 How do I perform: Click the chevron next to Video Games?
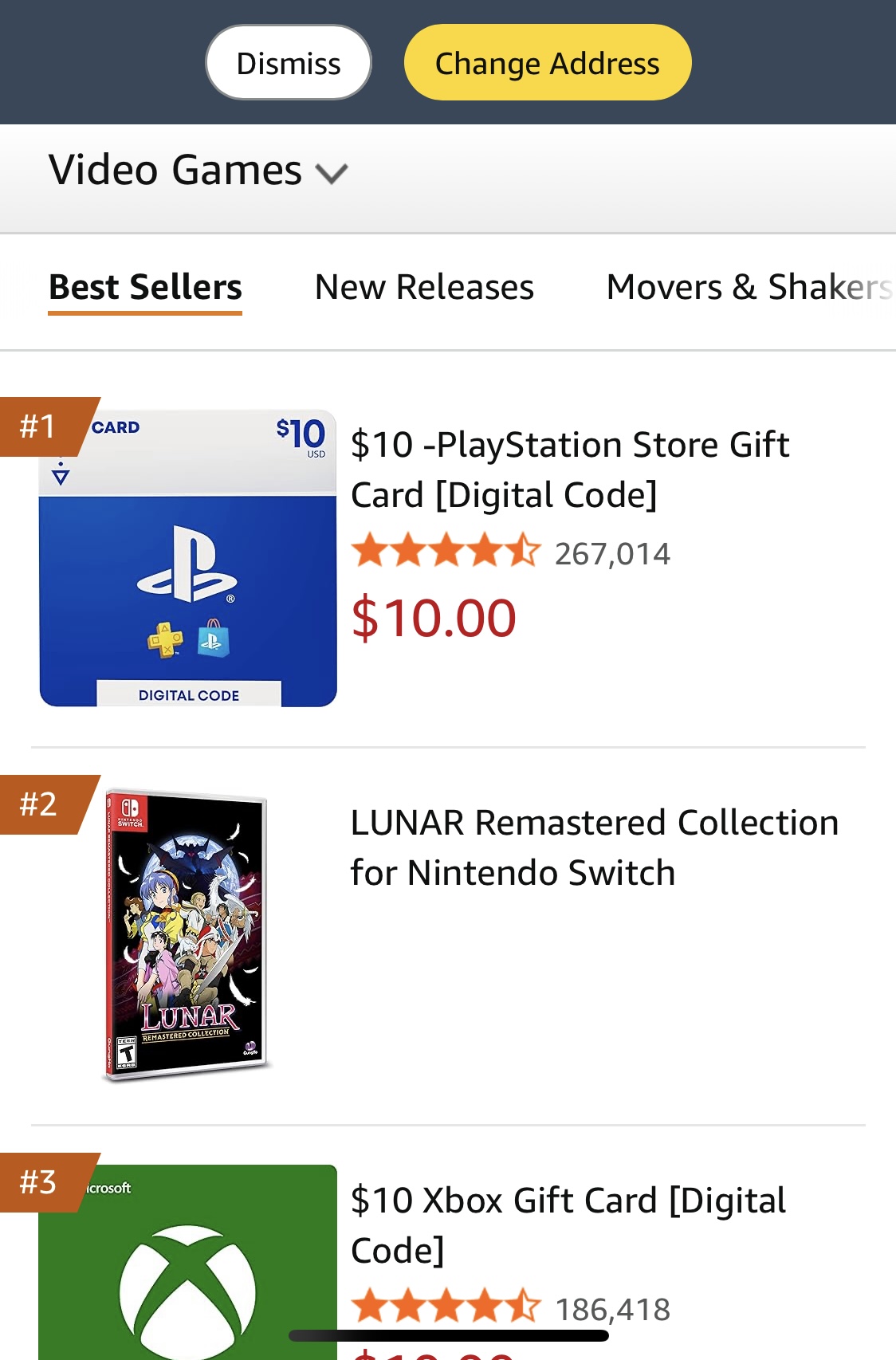tap(332, 173)
